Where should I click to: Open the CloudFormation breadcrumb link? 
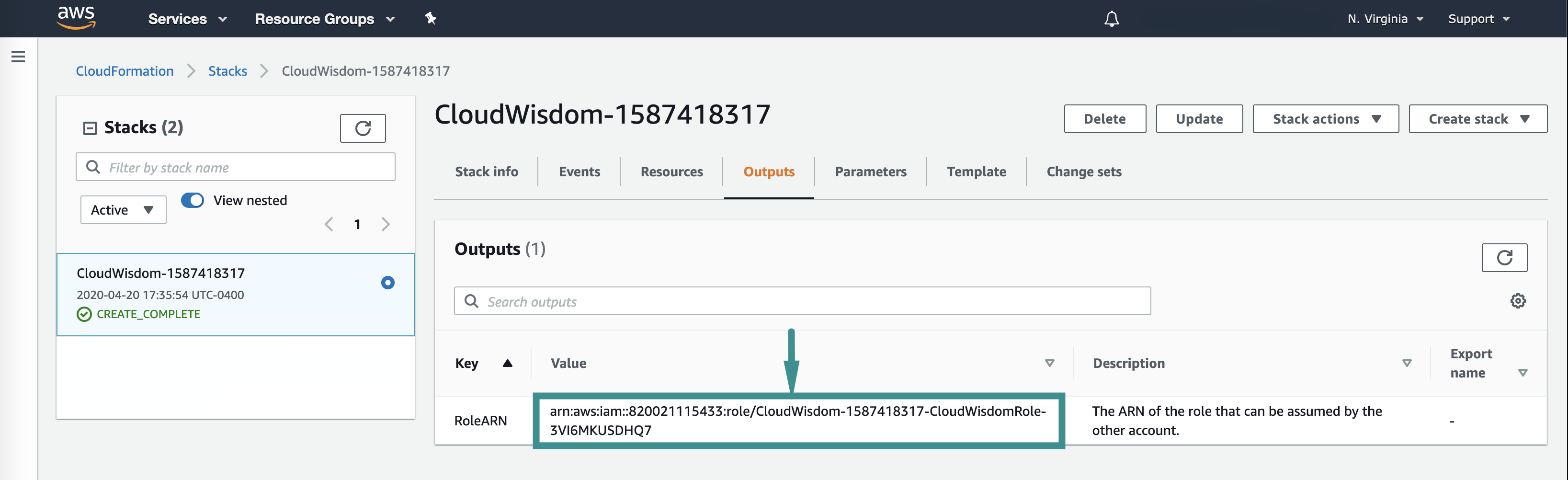pos(125,71)
